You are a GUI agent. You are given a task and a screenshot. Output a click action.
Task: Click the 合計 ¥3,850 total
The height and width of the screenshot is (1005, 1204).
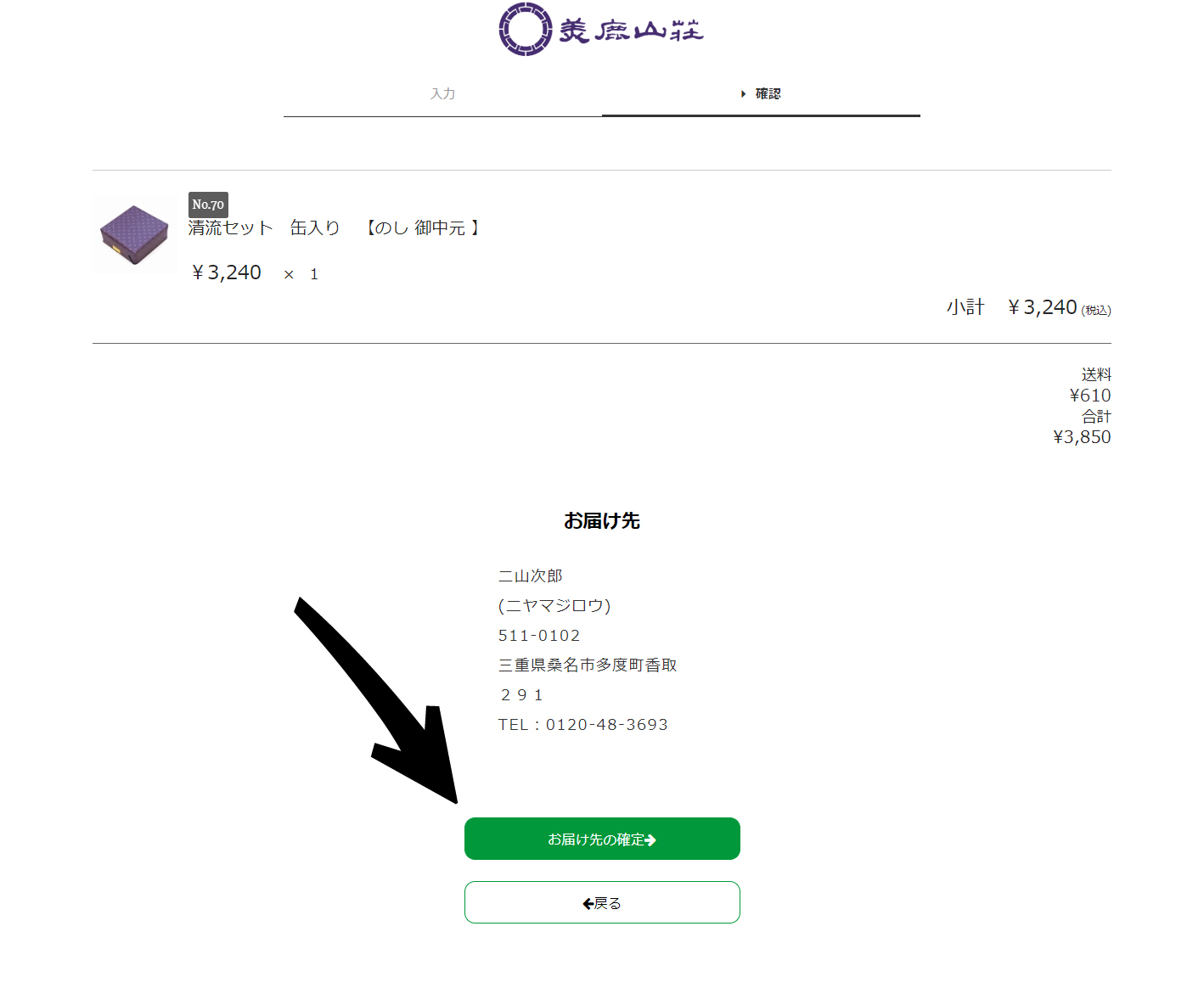[x=1082, y=427]
